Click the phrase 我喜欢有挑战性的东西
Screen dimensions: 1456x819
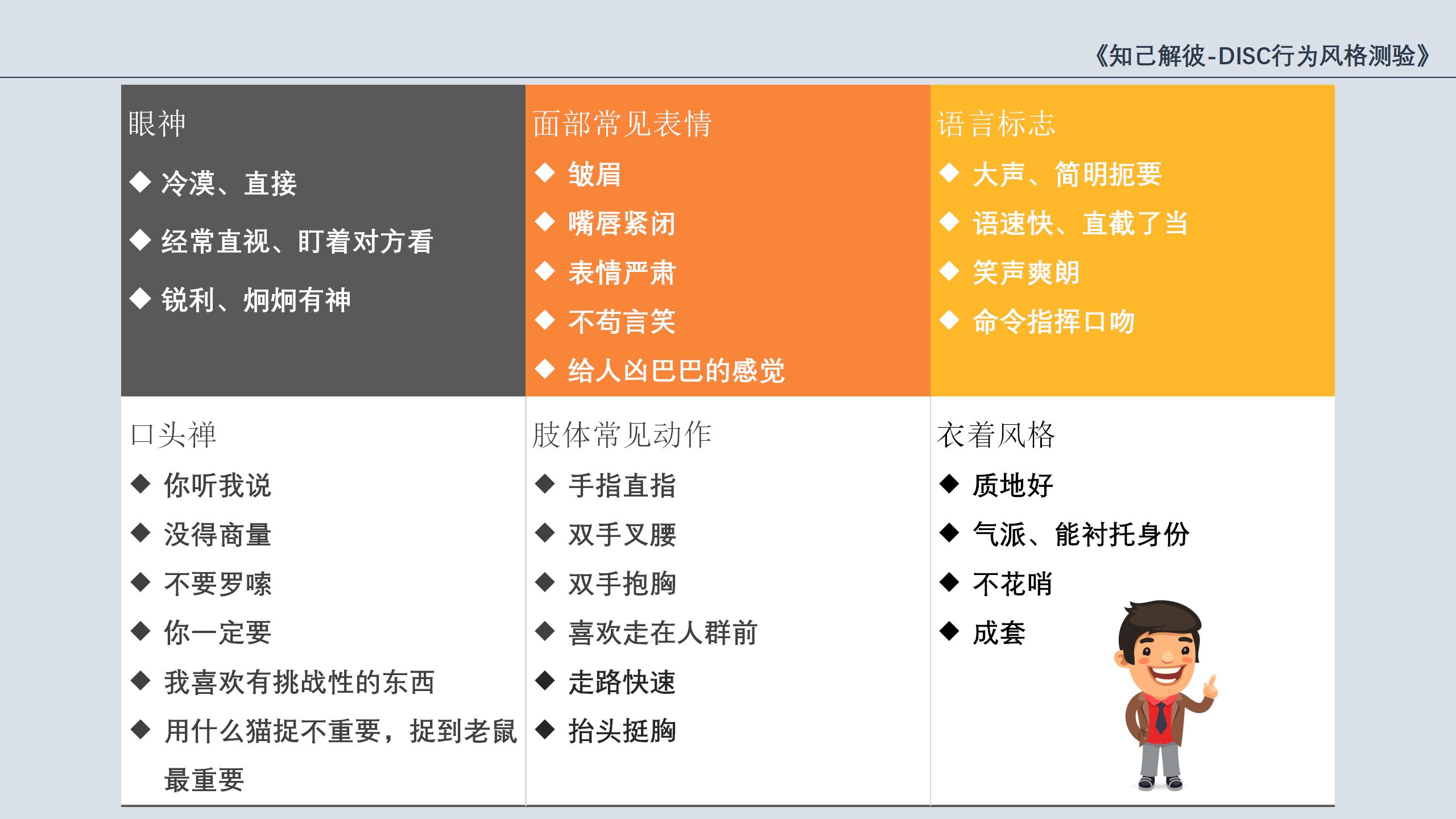coord(300,682)
